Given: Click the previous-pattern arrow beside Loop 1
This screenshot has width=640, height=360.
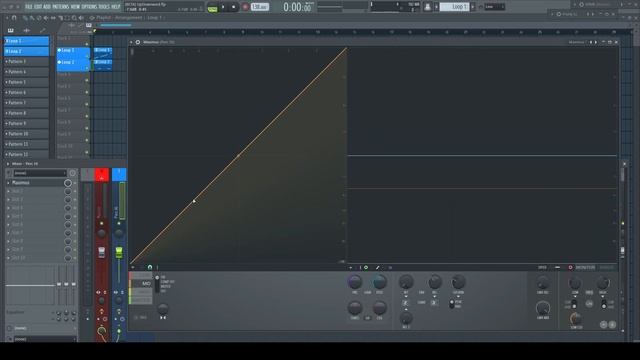Looking at the screenshot, I should point(436,7).
